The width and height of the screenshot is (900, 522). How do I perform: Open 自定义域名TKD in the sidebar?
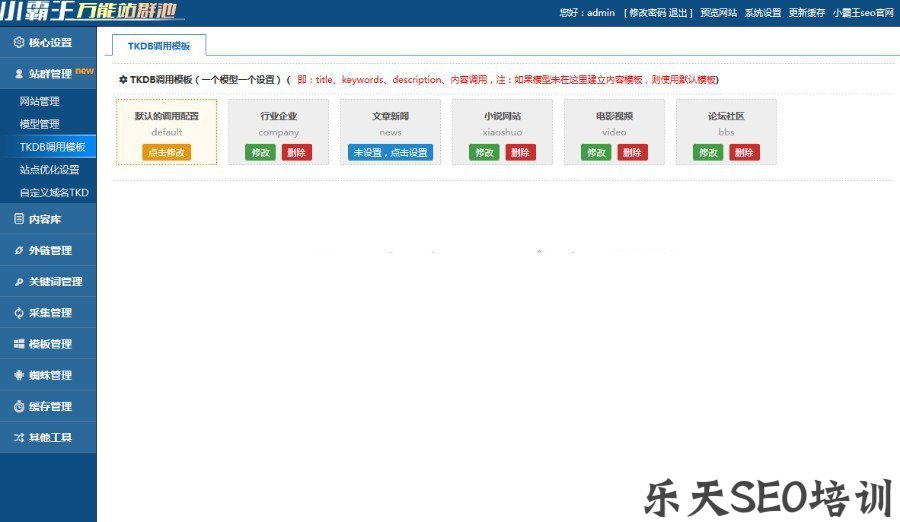(x=54, y=192)
